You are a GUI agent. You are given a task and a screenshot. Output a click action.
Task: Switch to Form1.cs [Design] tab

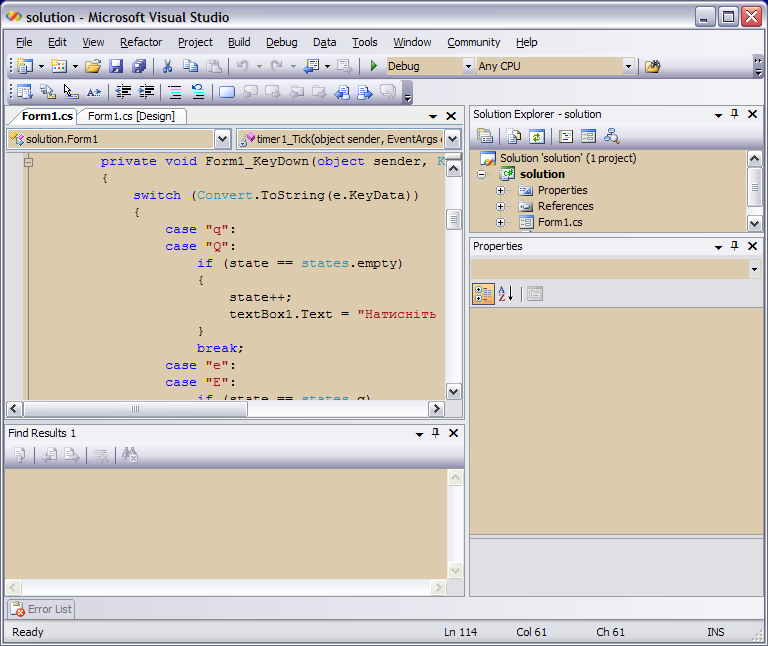pyautogui.click(x=131, y=116)
